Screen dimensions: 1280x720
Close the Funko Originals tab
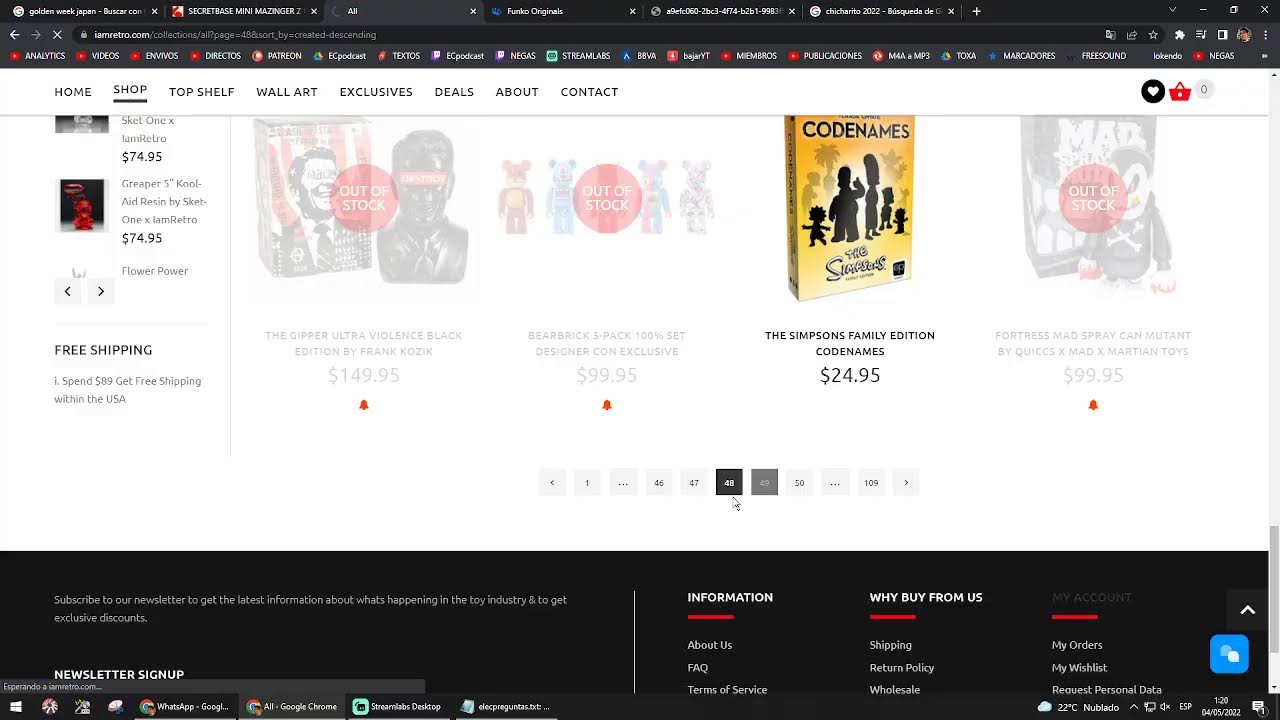click(632, 11)
